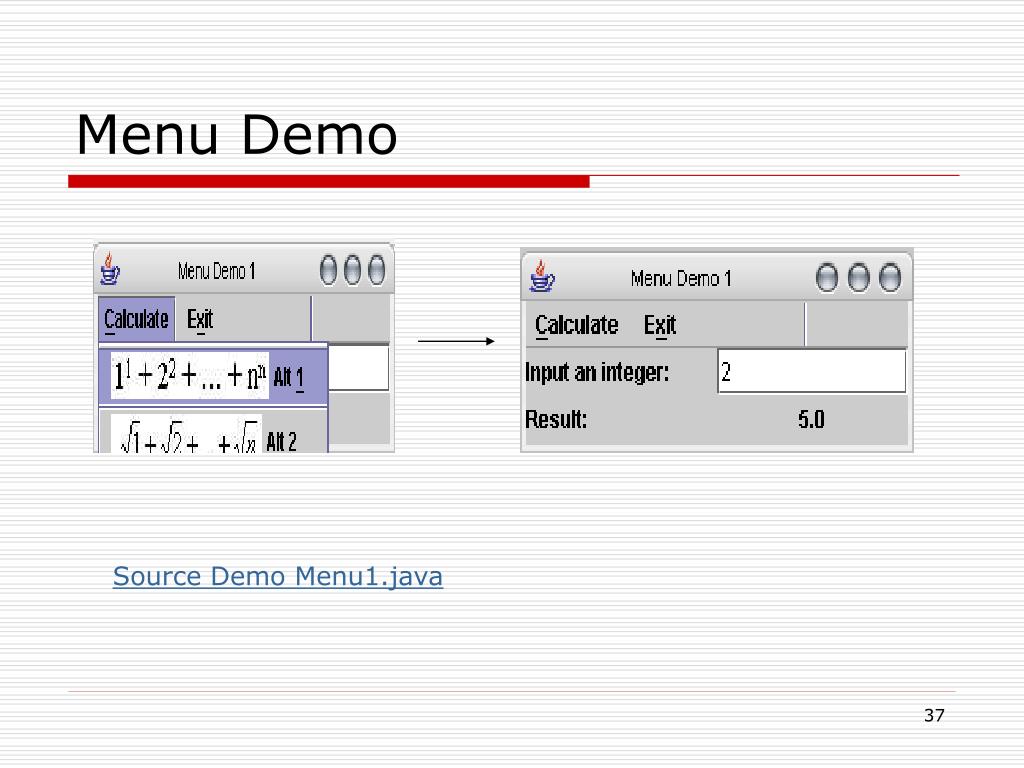
Task: Click the last title bar button of right window
Action: [889, 278]
